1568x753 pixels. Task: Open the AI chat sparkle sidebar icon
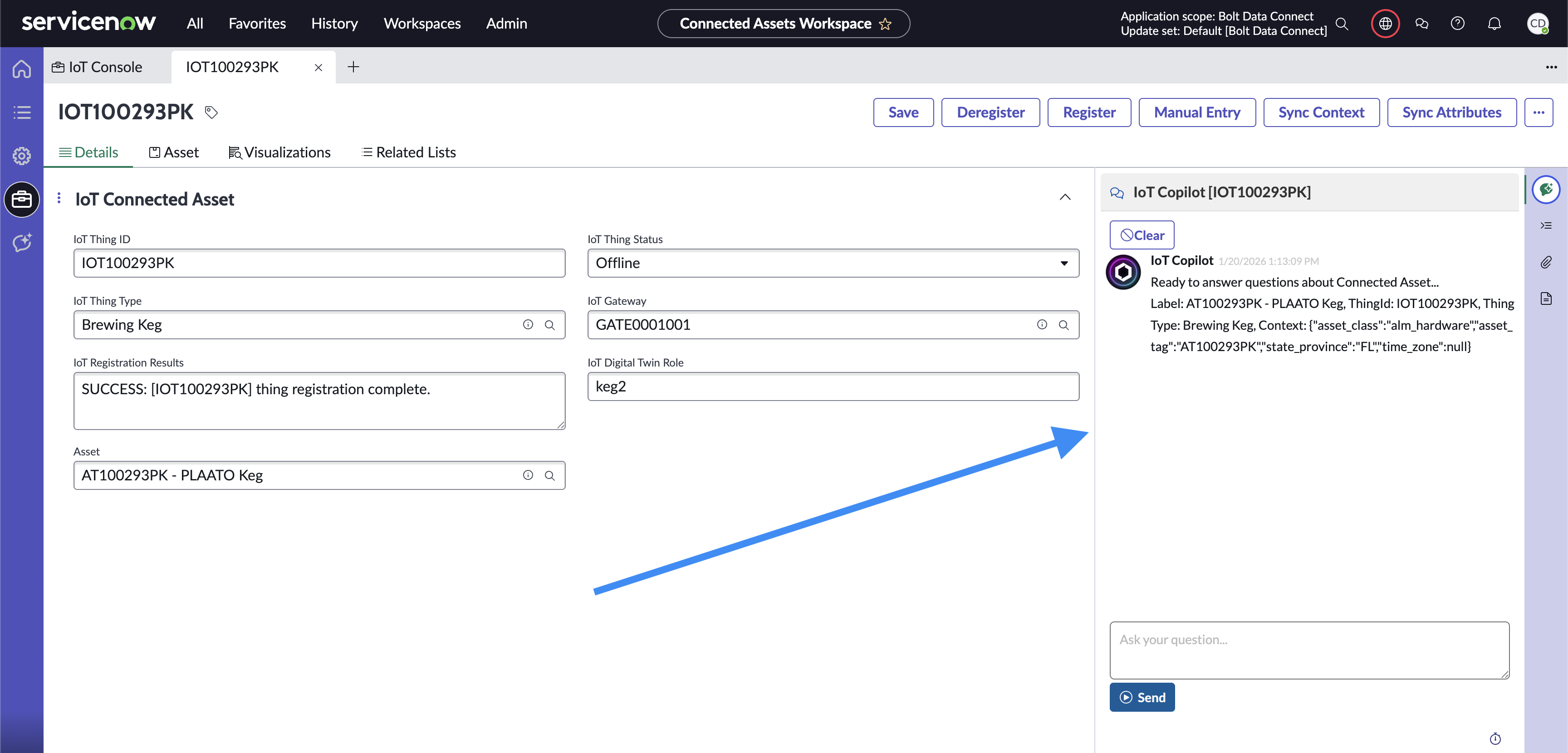pos(22,242)
